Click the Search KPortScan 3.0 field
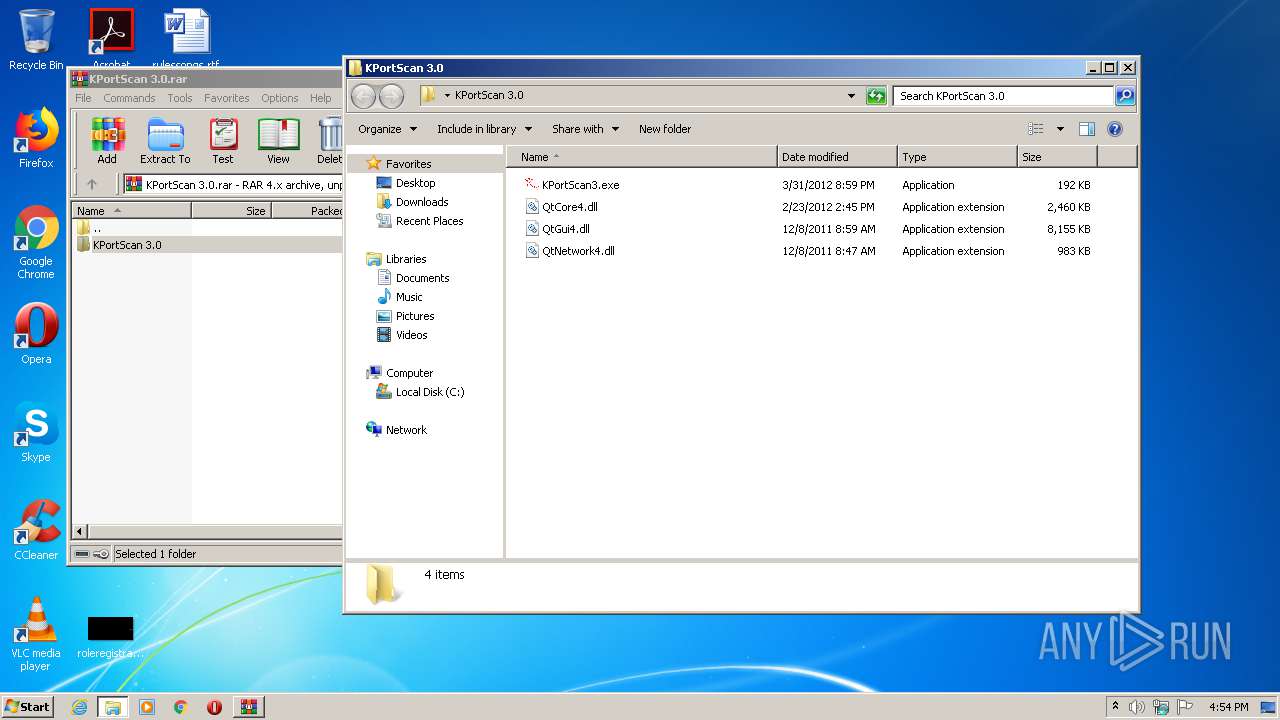1280x720 pixels. point(1002,96)
